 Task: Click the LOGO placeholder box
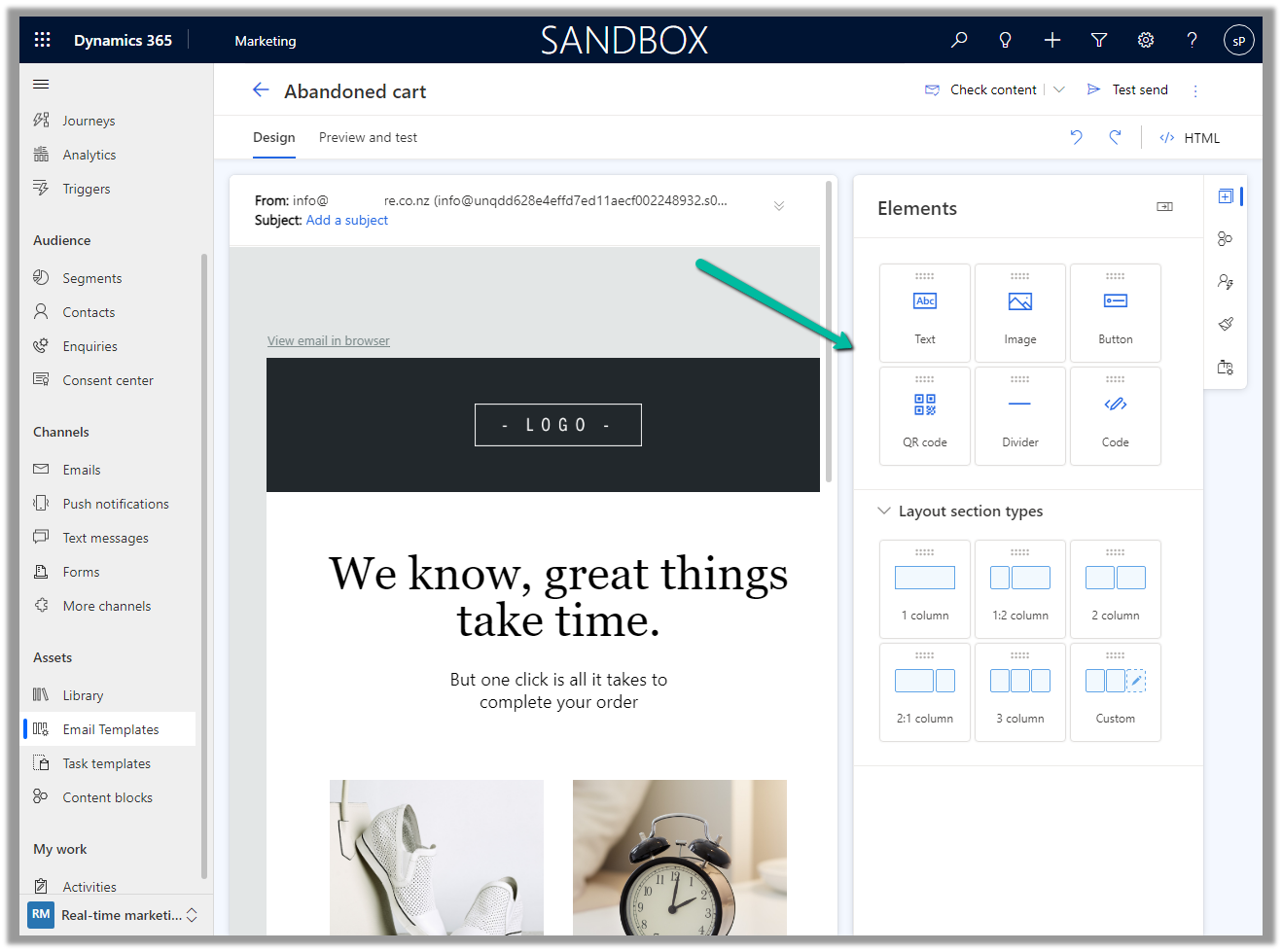(558, 425)
